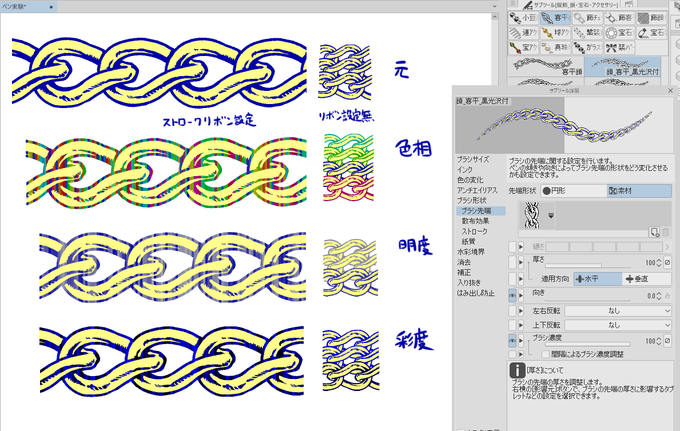
Task: Open the ブラシサイズ settings category
Action: pos(473,159)
